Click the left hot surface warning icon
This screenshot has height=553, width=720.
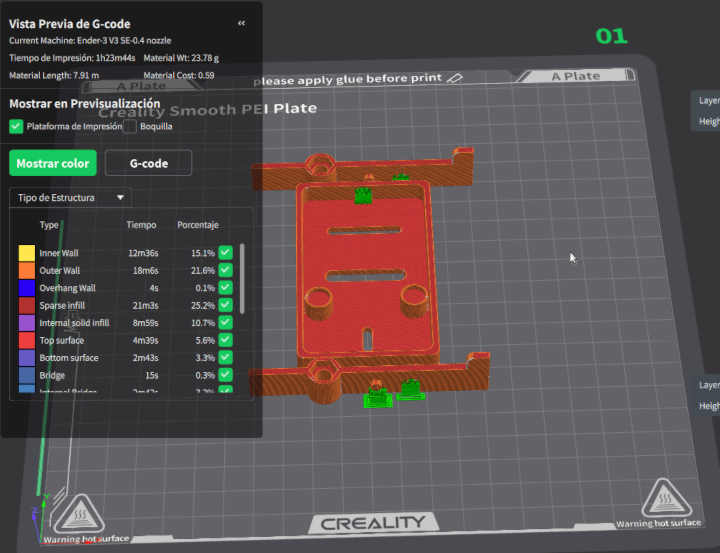(78, 515)
